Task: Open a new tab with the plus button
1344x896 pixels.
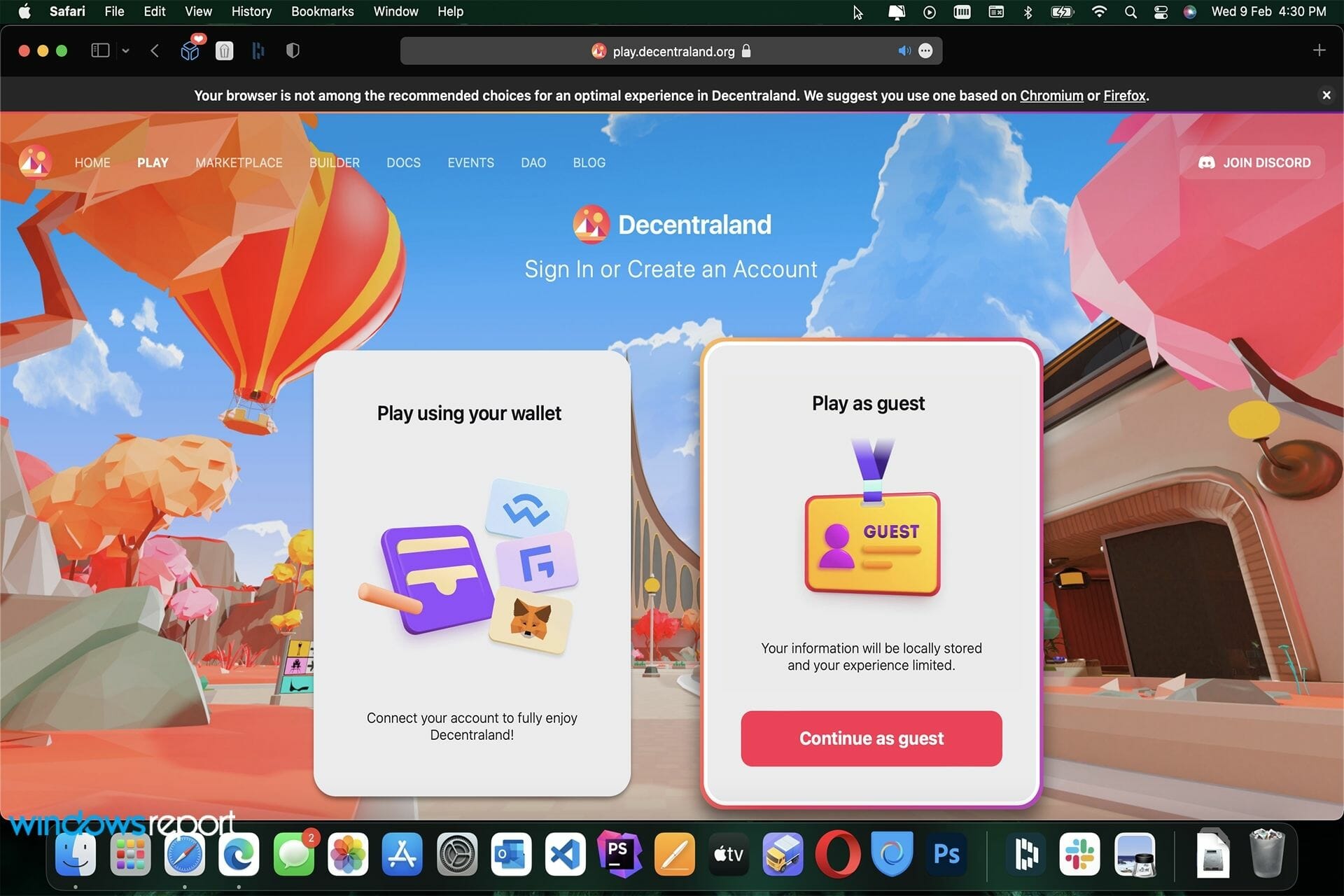Action: (x=1319, y=50)
